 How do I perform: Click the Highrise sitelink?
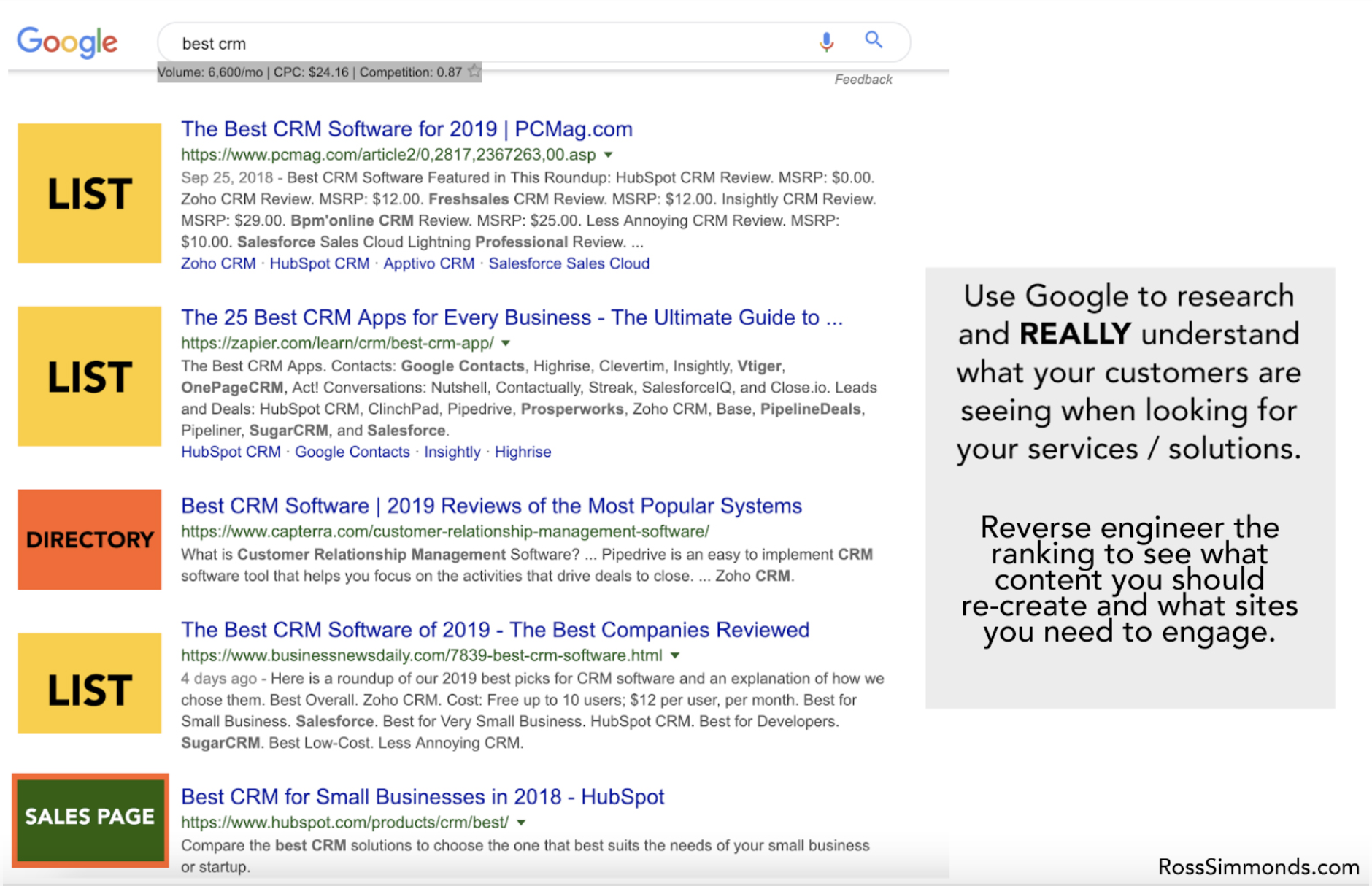click(x=523, y=452)
